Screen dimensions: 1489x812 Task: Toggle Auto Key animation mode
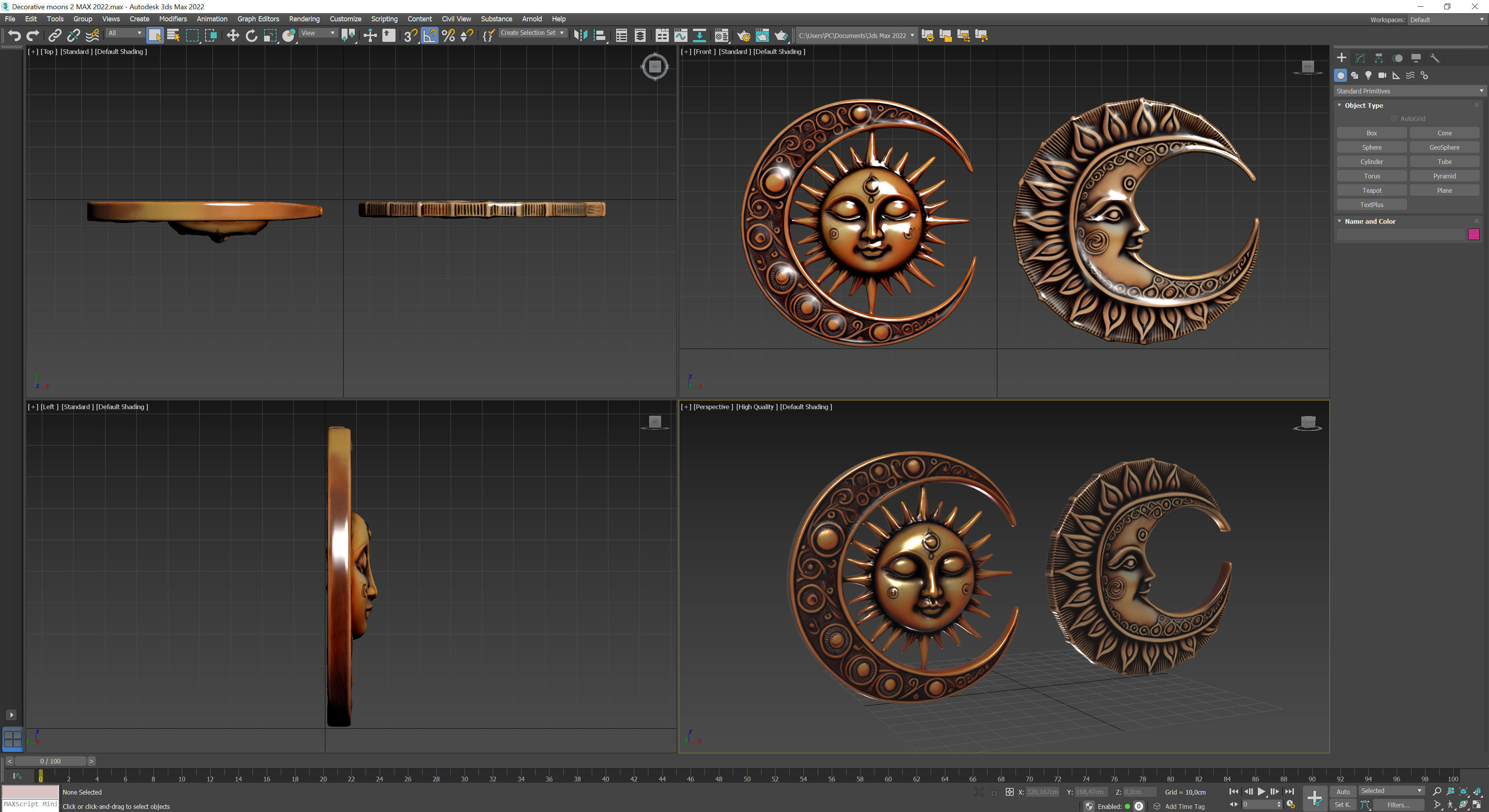pos(1343,792)
